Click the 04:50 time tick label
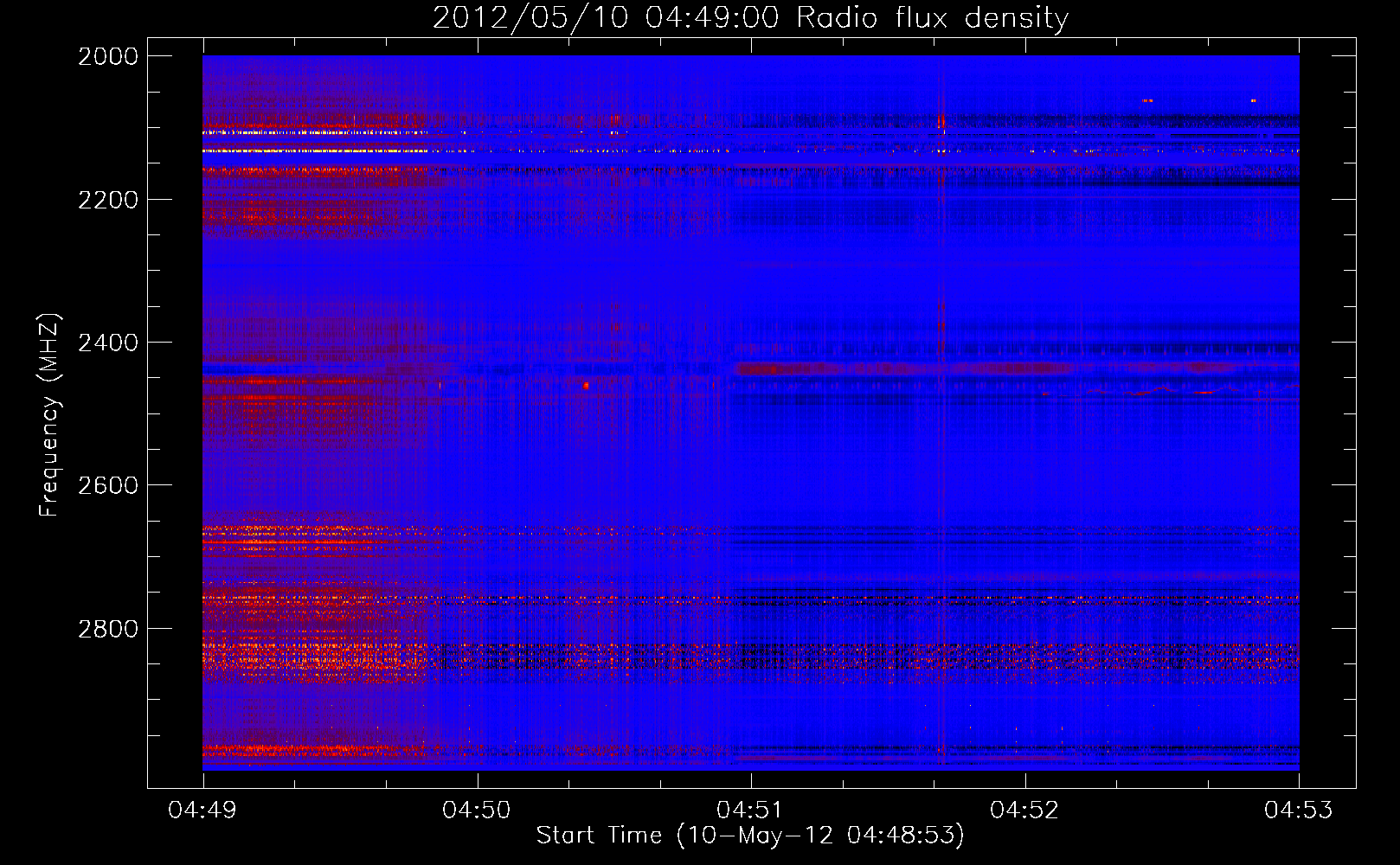The image size is (1400, 865). [x=477, y=811]
